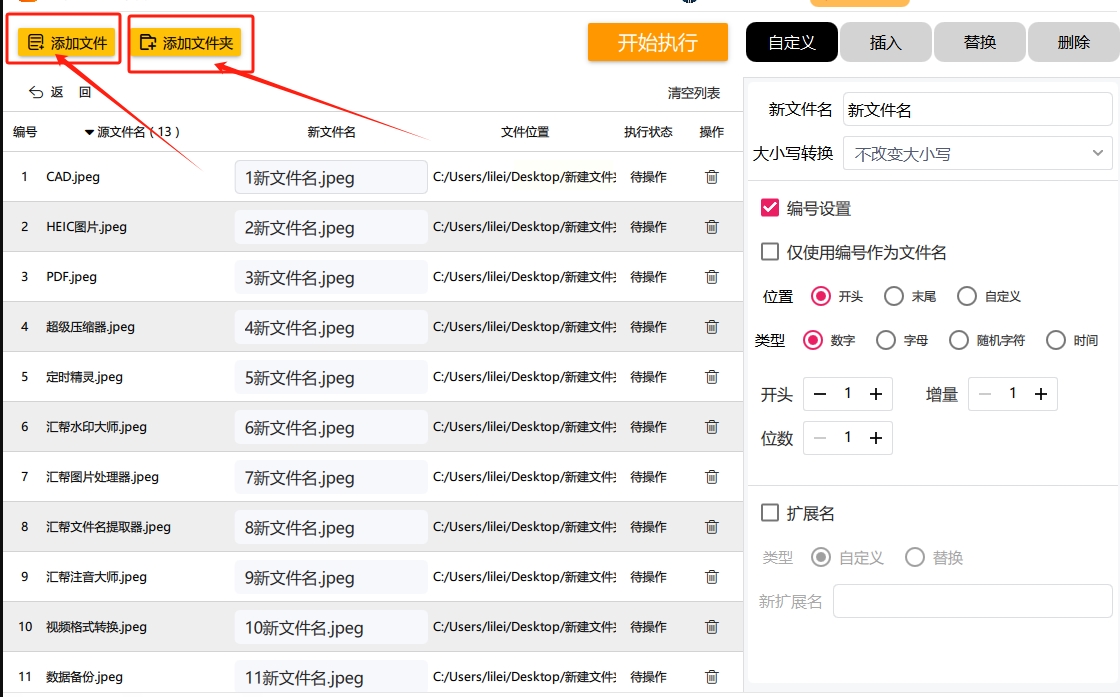Open the 插入 tab
Screen dimensions: 1120x697
(x=886, y=42)
